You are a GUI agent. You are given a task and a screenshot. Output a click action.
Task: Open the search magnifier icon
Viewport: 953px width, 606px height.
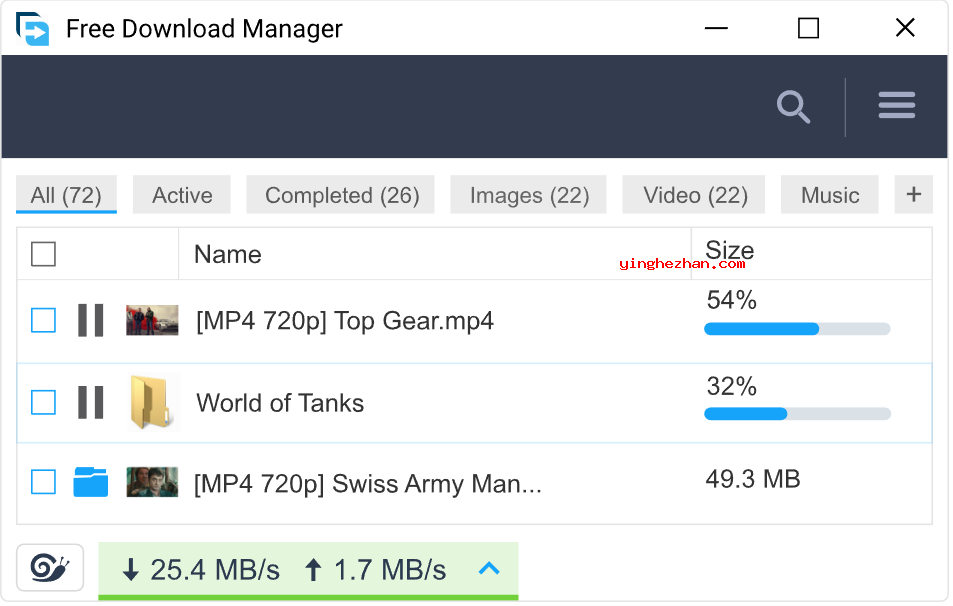[793, 106]
